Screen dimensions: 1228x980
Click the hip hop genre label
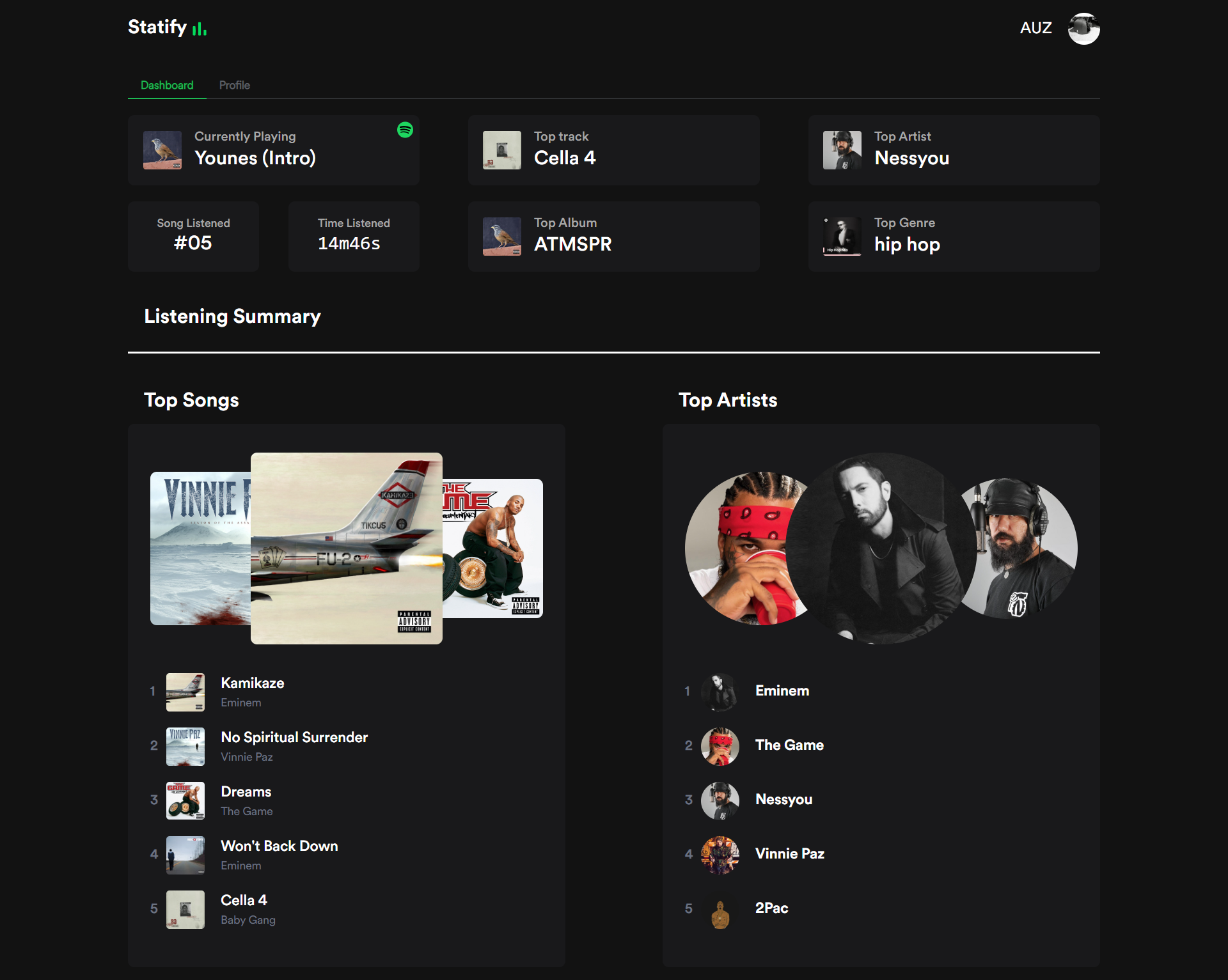(x=907, y=245)
